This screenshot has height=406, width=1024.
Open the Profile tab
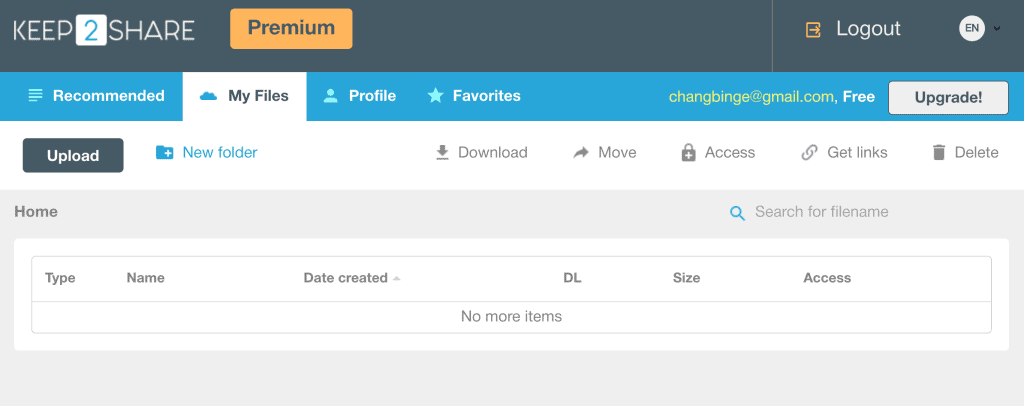359,97
